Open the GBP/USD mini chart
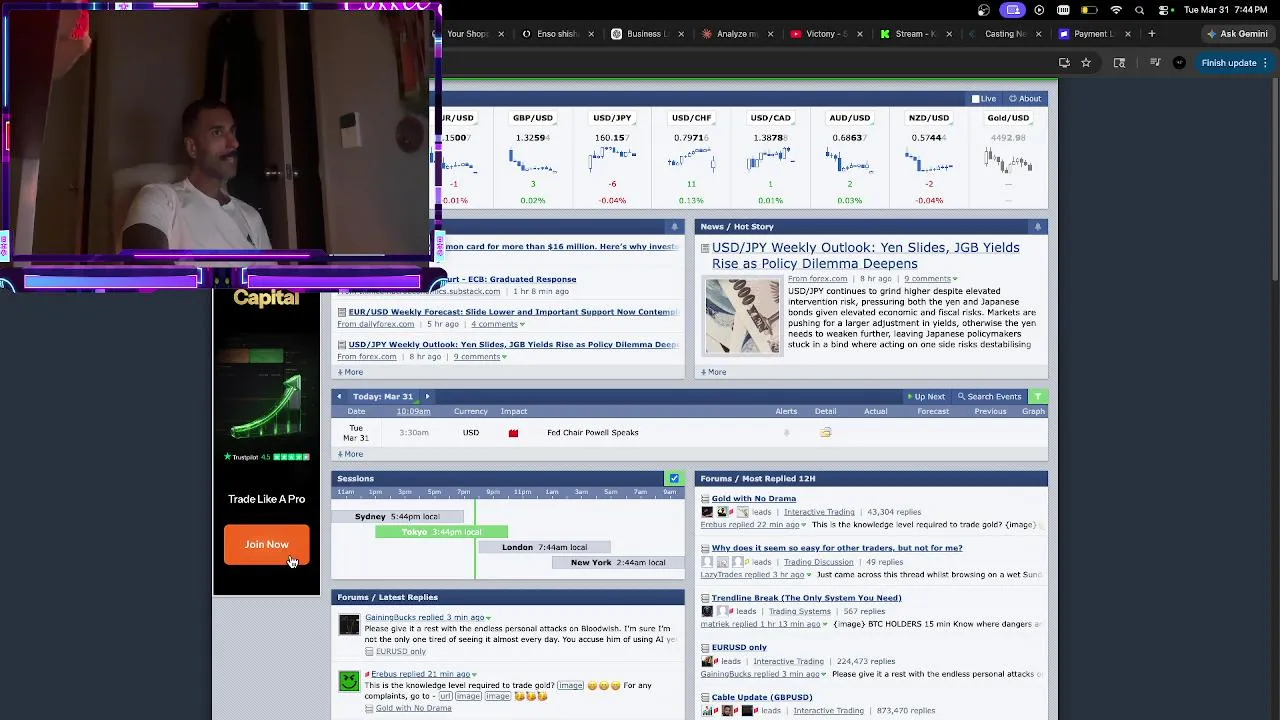 [x=533, y=160]
